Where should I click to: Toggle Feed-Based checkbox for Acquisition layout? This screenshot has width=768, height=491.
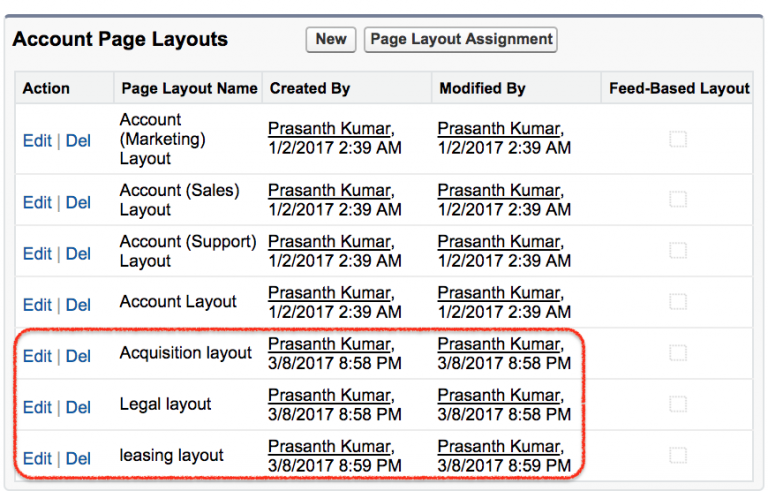pos(678,353)
